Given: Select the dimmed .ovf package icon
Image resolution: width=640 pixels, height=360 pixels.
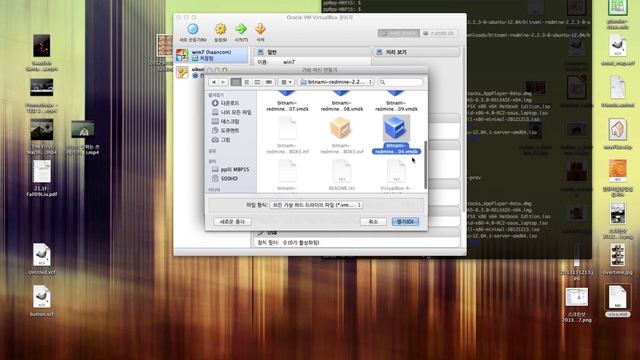Looking at the screenshot, I should (341, 128).
